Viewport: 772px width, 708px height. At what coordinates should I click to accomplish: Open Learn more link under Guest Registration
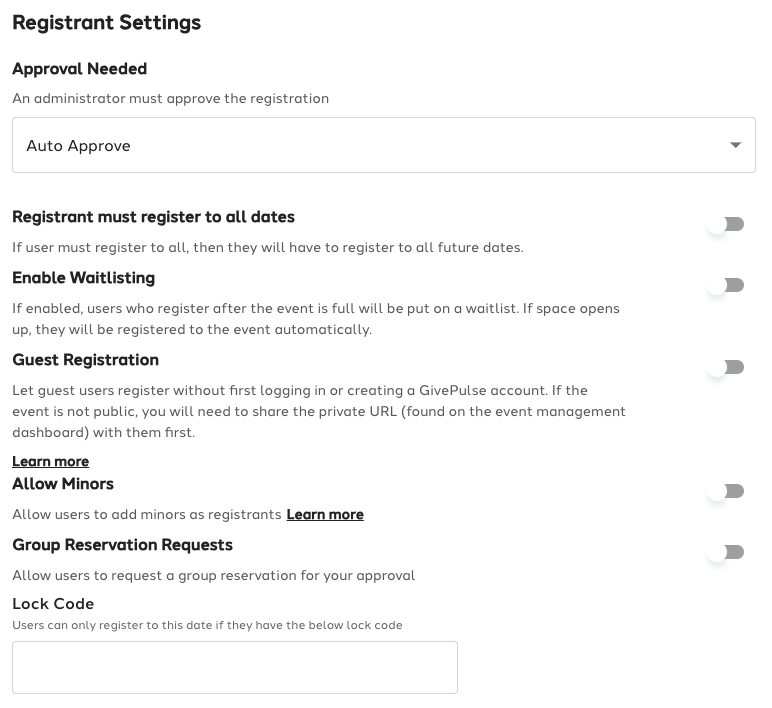pyautogui.click(x=51, y=461)
